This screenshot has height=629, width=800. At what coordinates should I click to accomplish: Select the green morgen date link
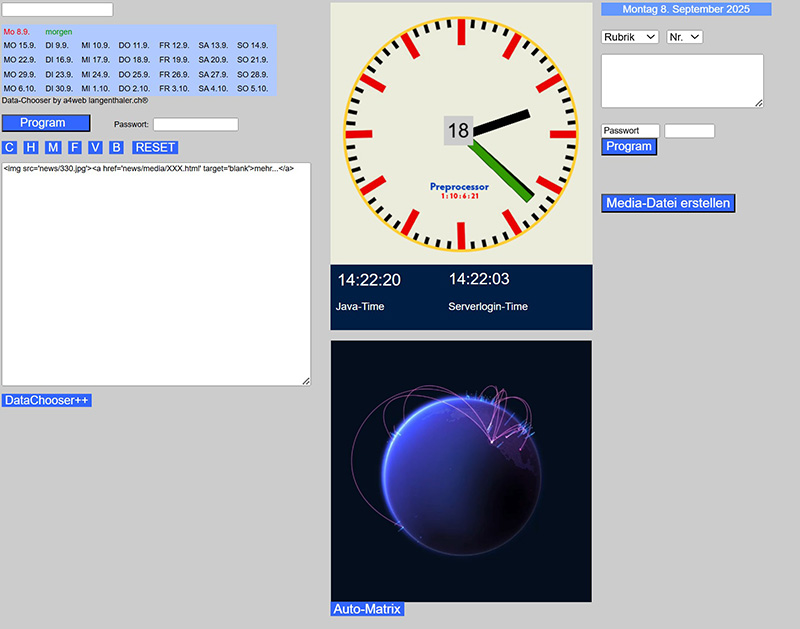pos(59,32)
